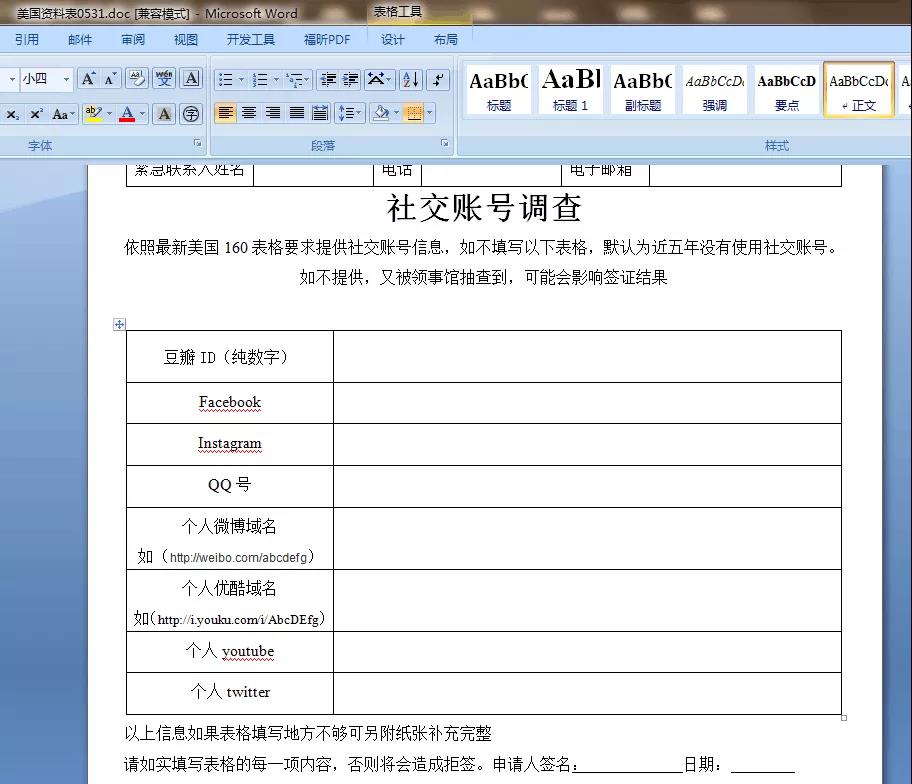Click the heading 社交账号调查
The image size is (912, 784).
point(484,208)
